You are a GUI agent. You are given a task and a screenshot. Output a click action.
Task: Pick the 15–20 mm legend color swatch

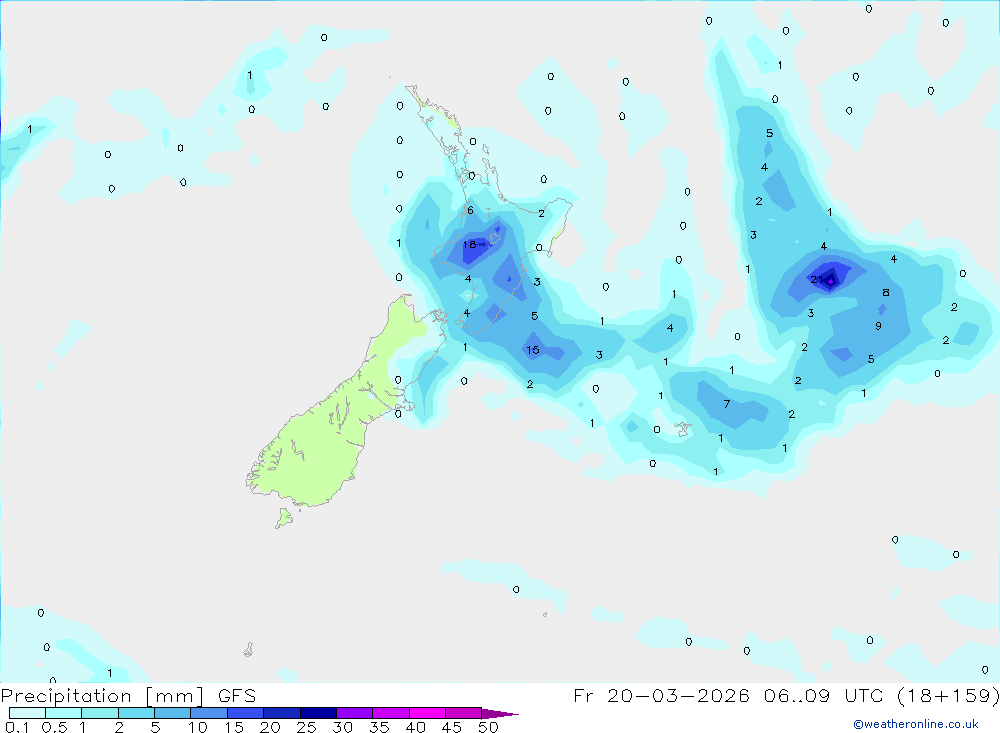click(x=246, y=713)
